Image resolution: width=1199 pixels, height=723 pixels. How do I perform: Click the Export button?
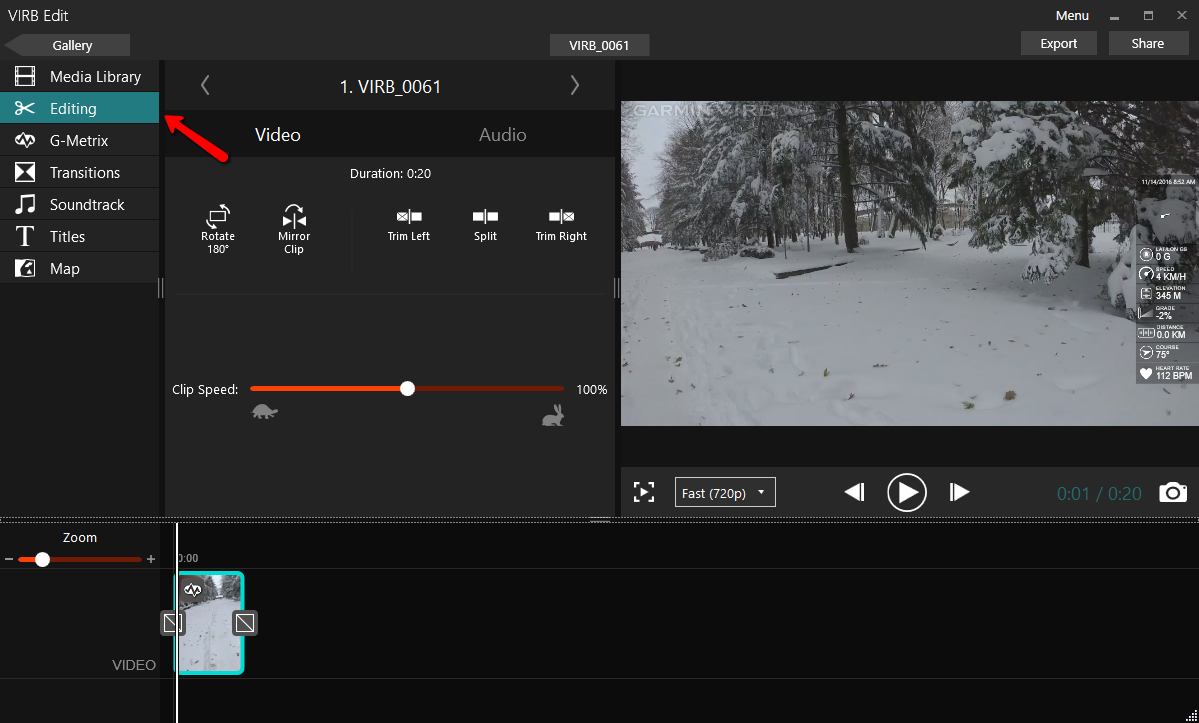coord(1058,44)
